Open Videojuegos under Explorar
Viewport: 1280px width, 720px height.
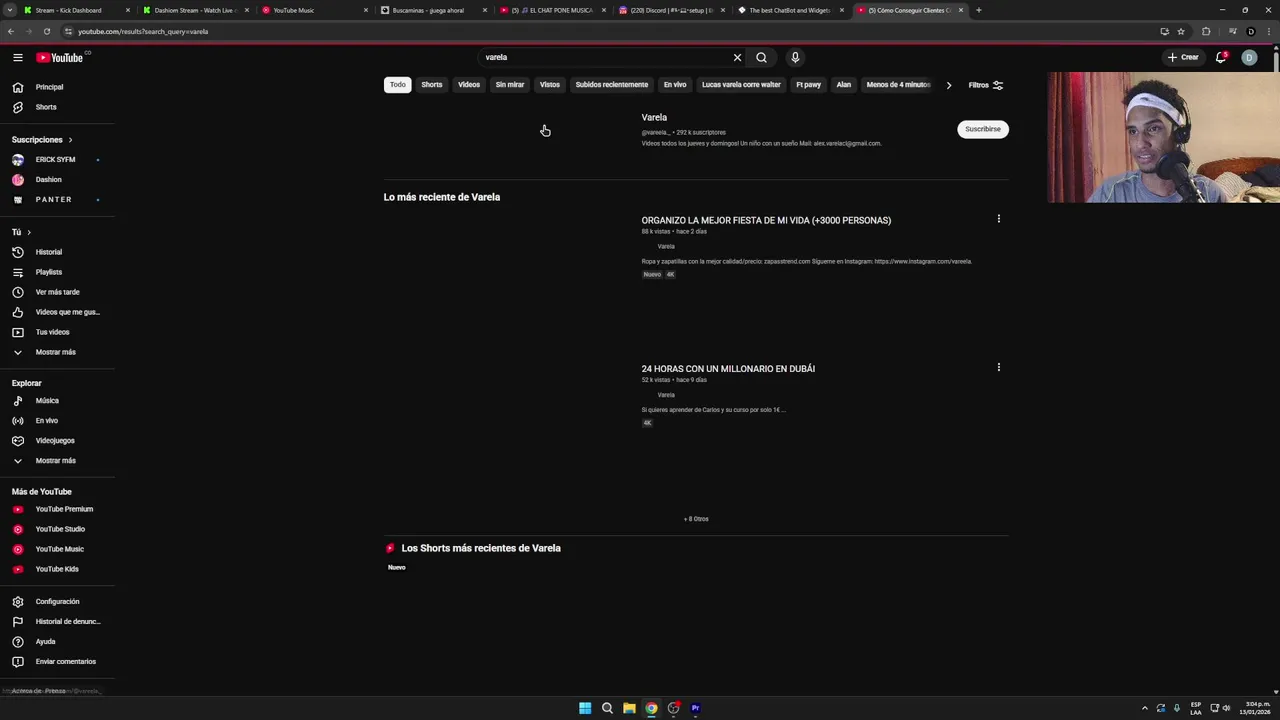pyautogui.click(x=57, y=441)
